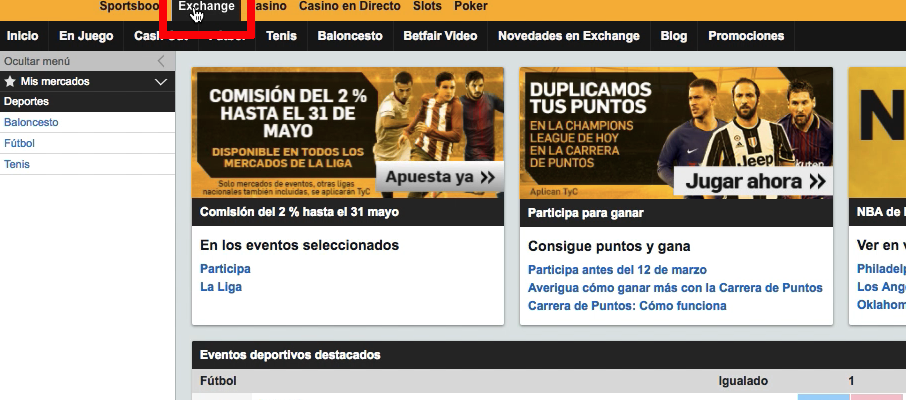The image size is (906, 400).
Task: Open Novedades en Exchange
Action: point(569,36)
